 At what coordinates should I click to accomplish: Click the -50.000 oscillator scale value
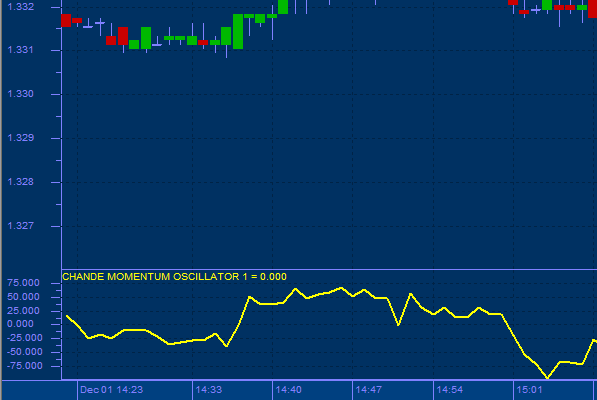[25, 352]
